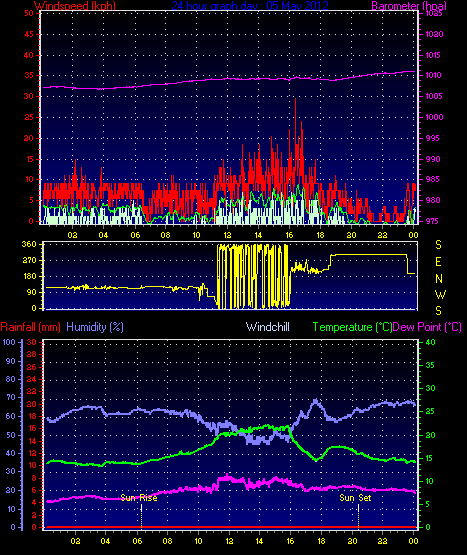Click the 100 value on humidity axis
This screenshot has height=555, width=467.
[x=9, y=342]
